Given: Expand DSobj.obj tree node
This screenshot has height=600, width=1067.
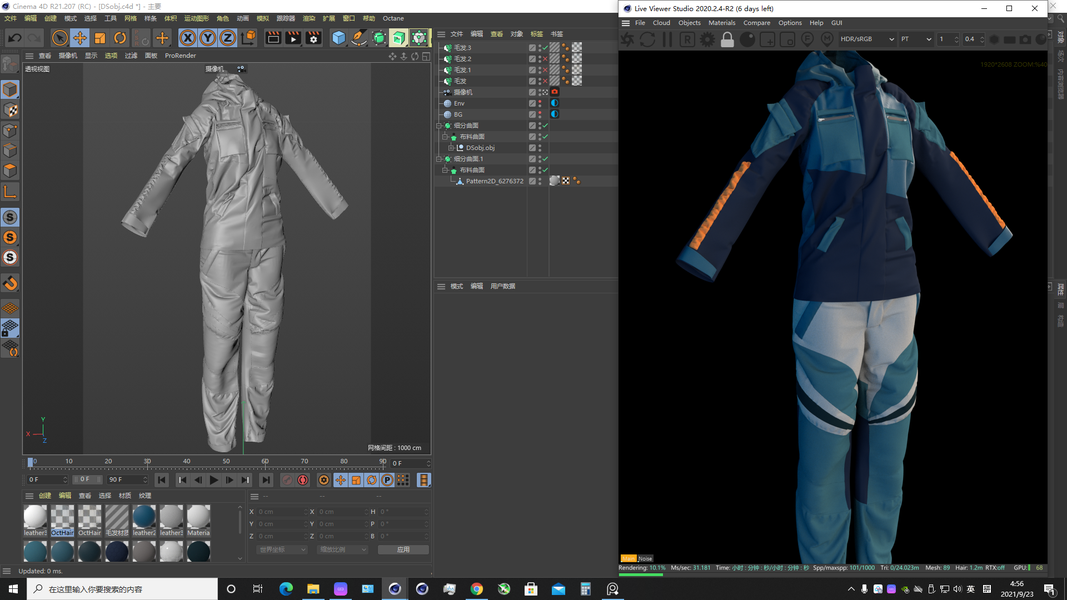Looking at the screenshot, I should pos(450,148).
